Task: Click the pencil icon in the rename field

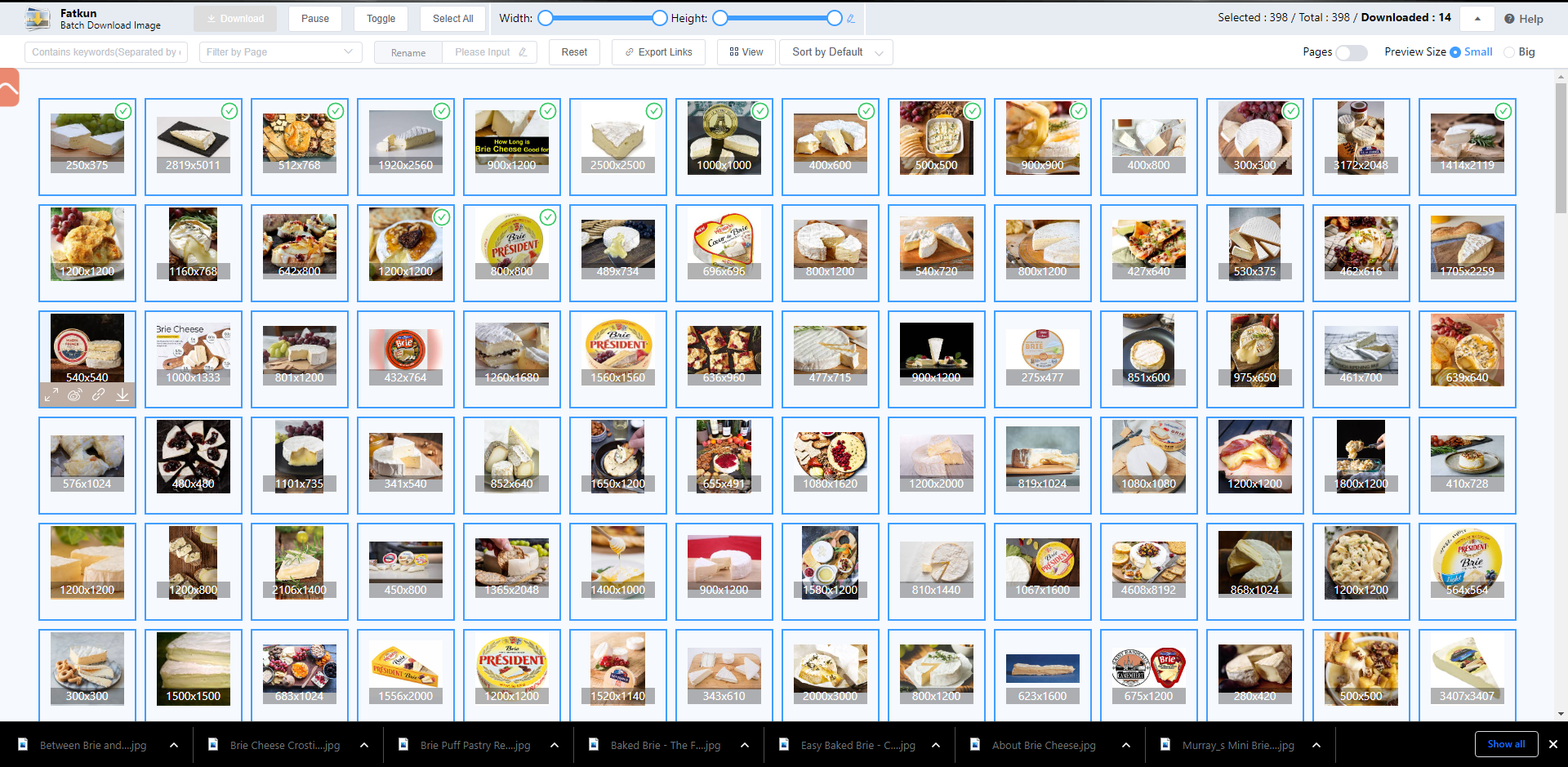Action: pos(523,52)
